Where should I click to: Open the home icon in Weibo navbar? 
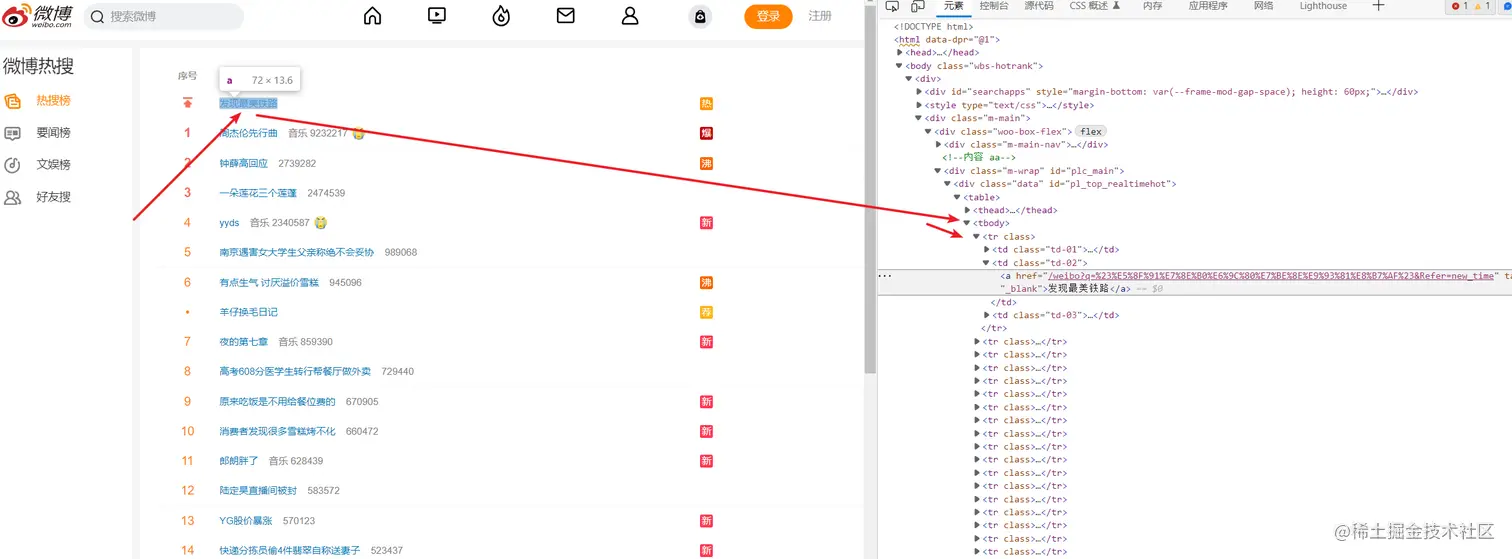[x=373, y=16]
